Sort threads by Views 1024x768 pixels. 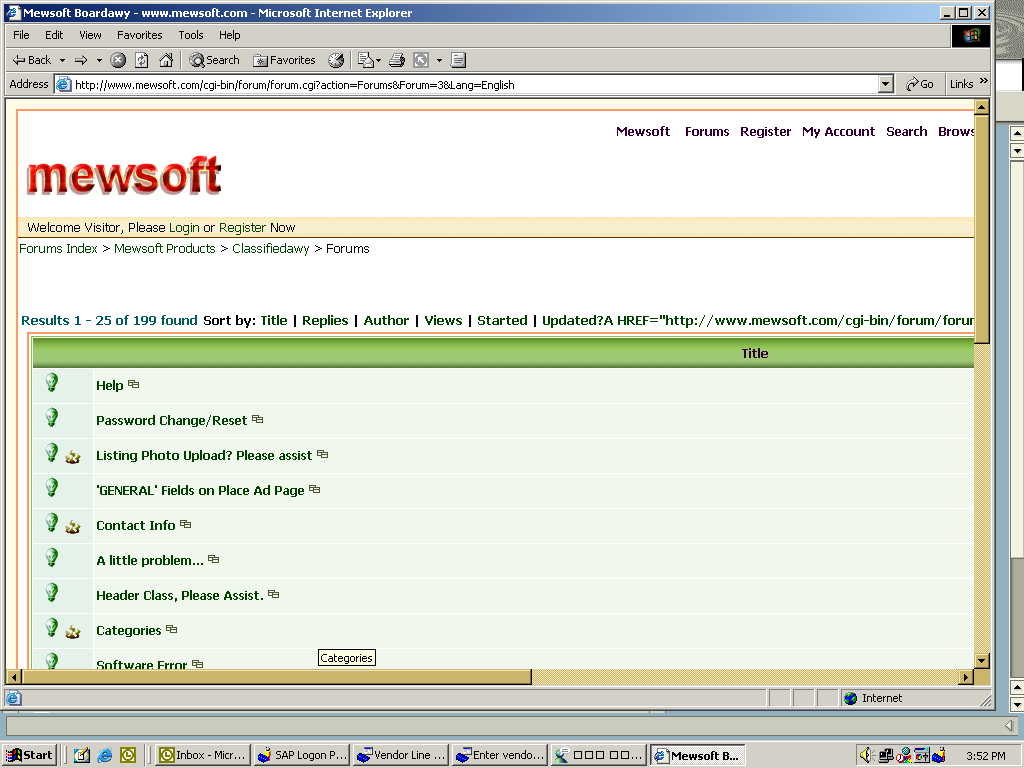point(443,320)
